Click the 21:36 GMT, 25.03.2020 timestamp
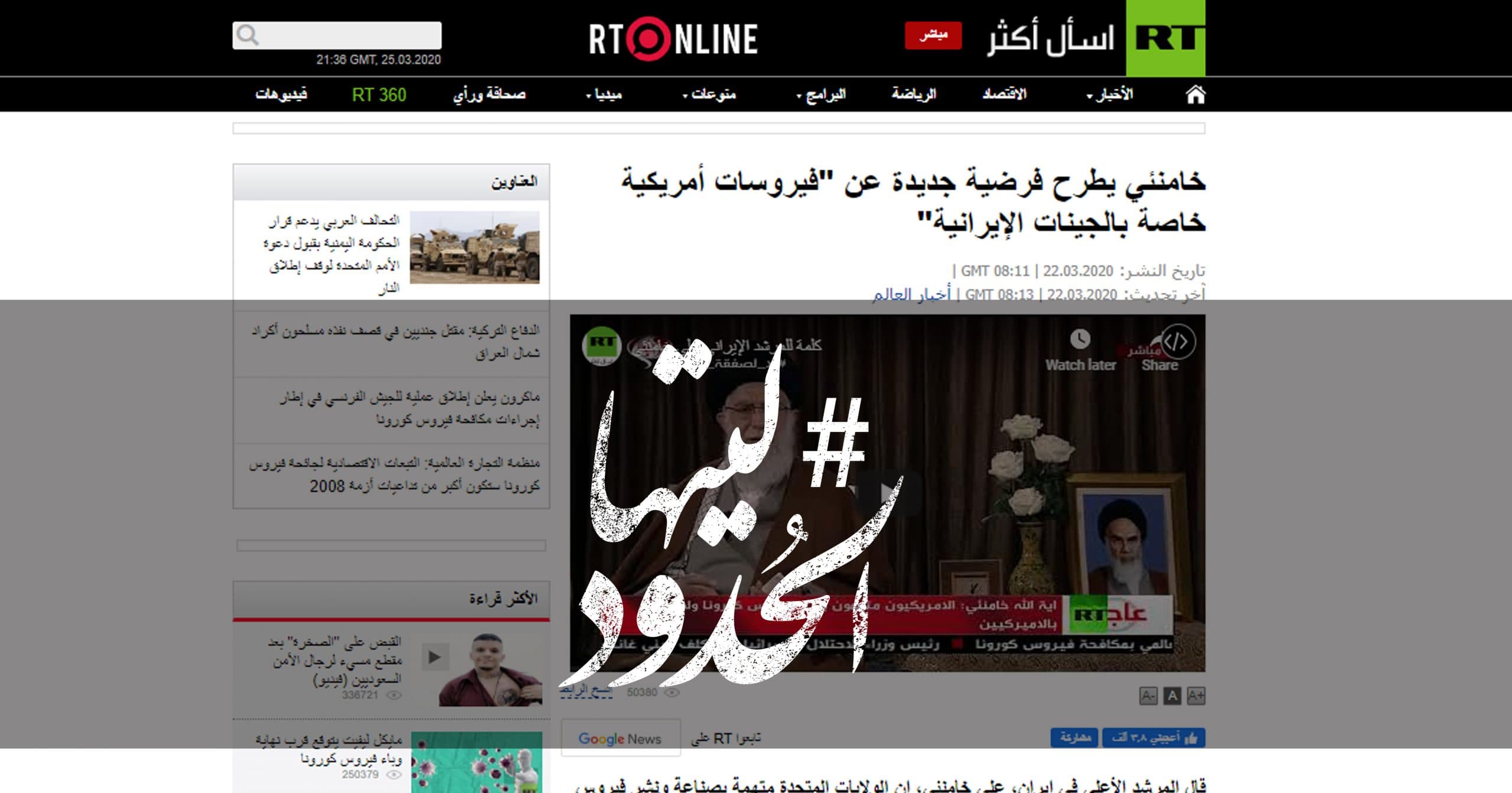This screenshot has height=793, width=1512. (379, 60)
